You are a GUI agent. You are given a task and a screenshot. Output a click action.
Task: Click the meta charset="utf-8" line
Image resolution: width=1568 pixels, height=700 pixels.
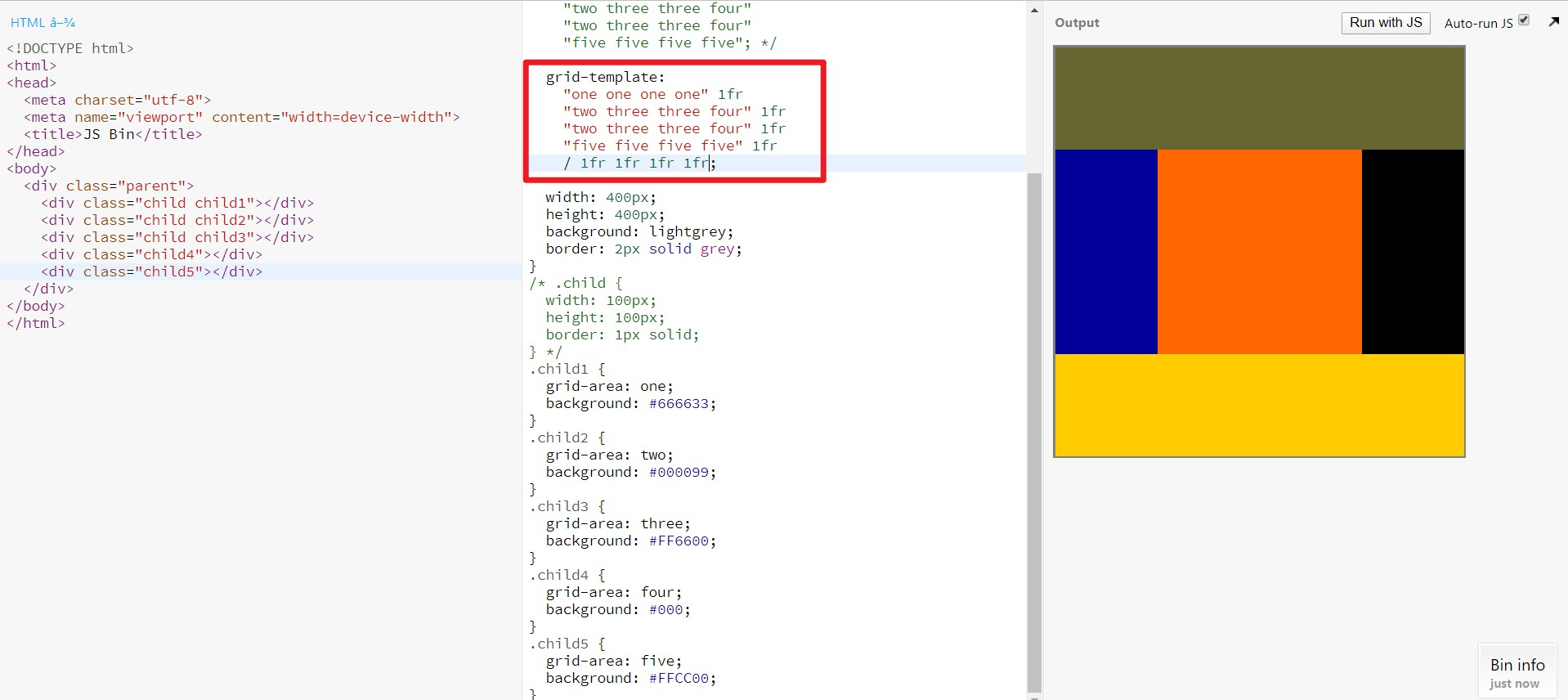(x=118, y=100)
